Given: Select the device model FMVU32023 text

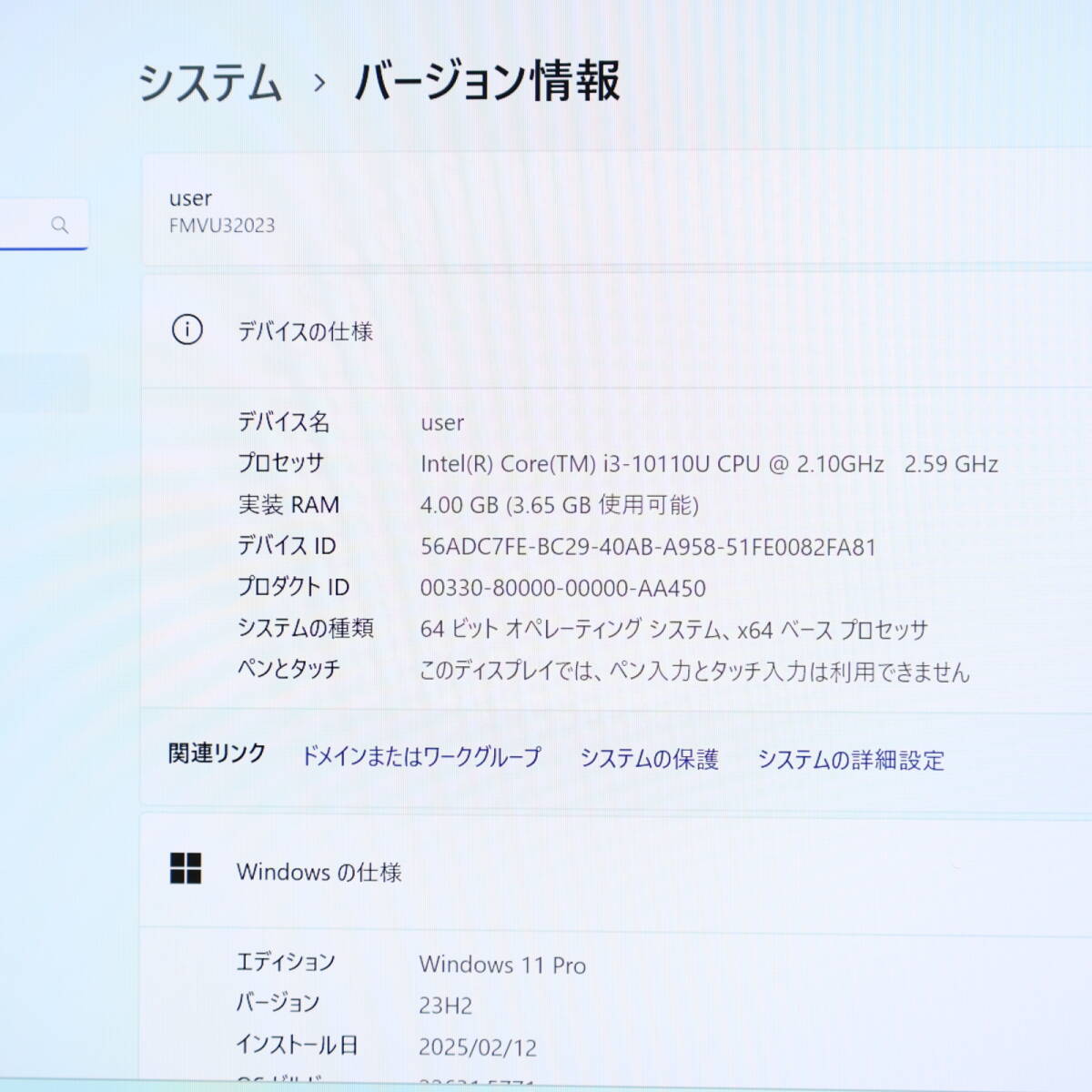Looking at the screenshot, I should tap(222, 226).
